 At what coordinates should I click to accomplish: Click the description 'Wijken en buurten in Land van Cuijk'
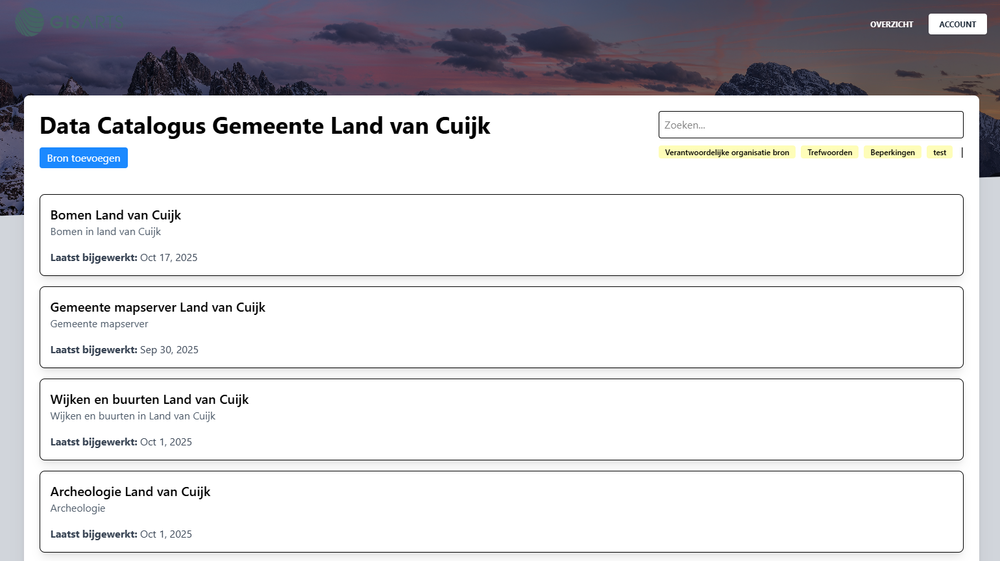[x=132, y=416]
